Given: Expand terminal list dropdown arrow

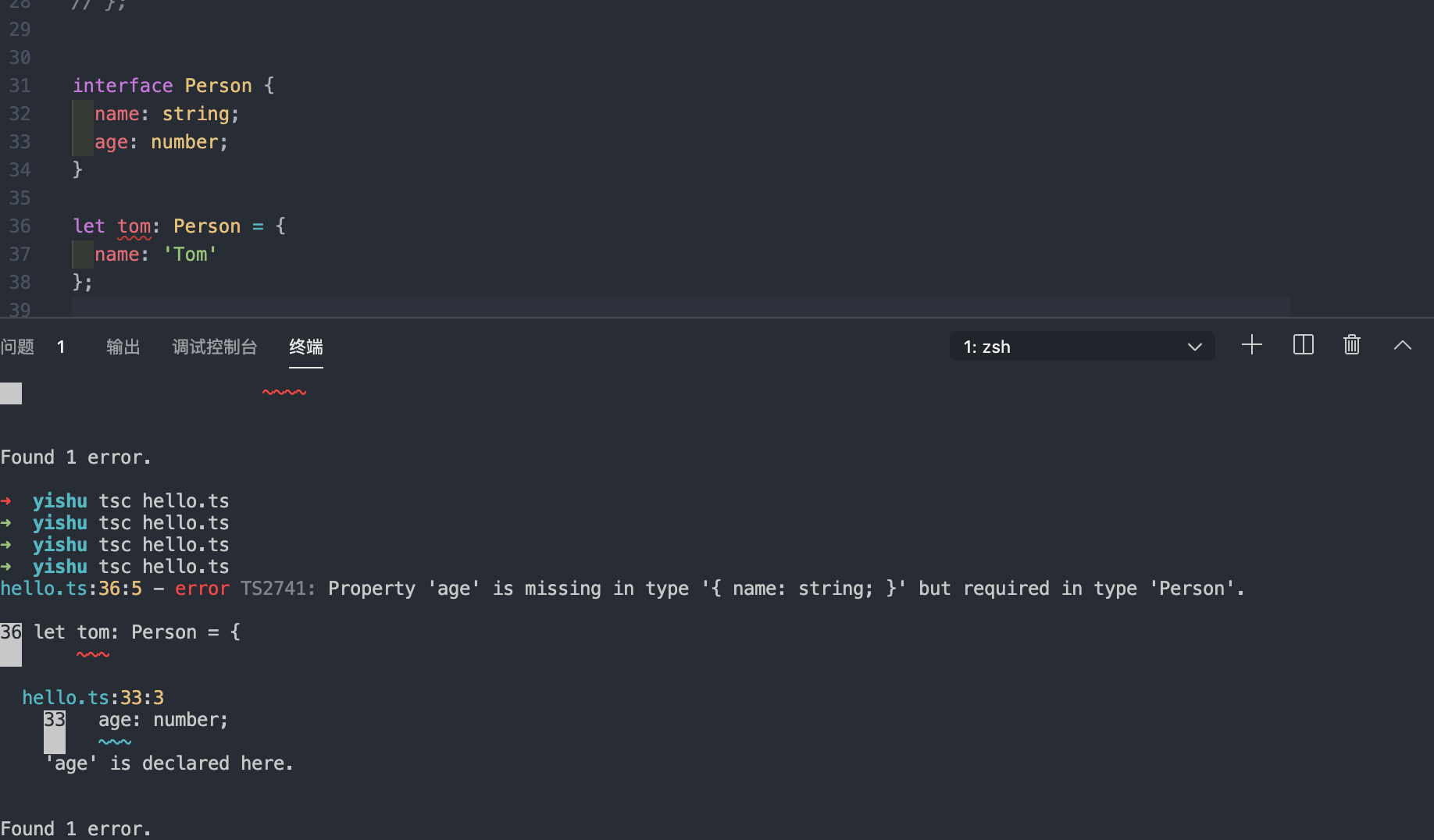Looking at the screenshot, I should click(x=1194, y=347).
